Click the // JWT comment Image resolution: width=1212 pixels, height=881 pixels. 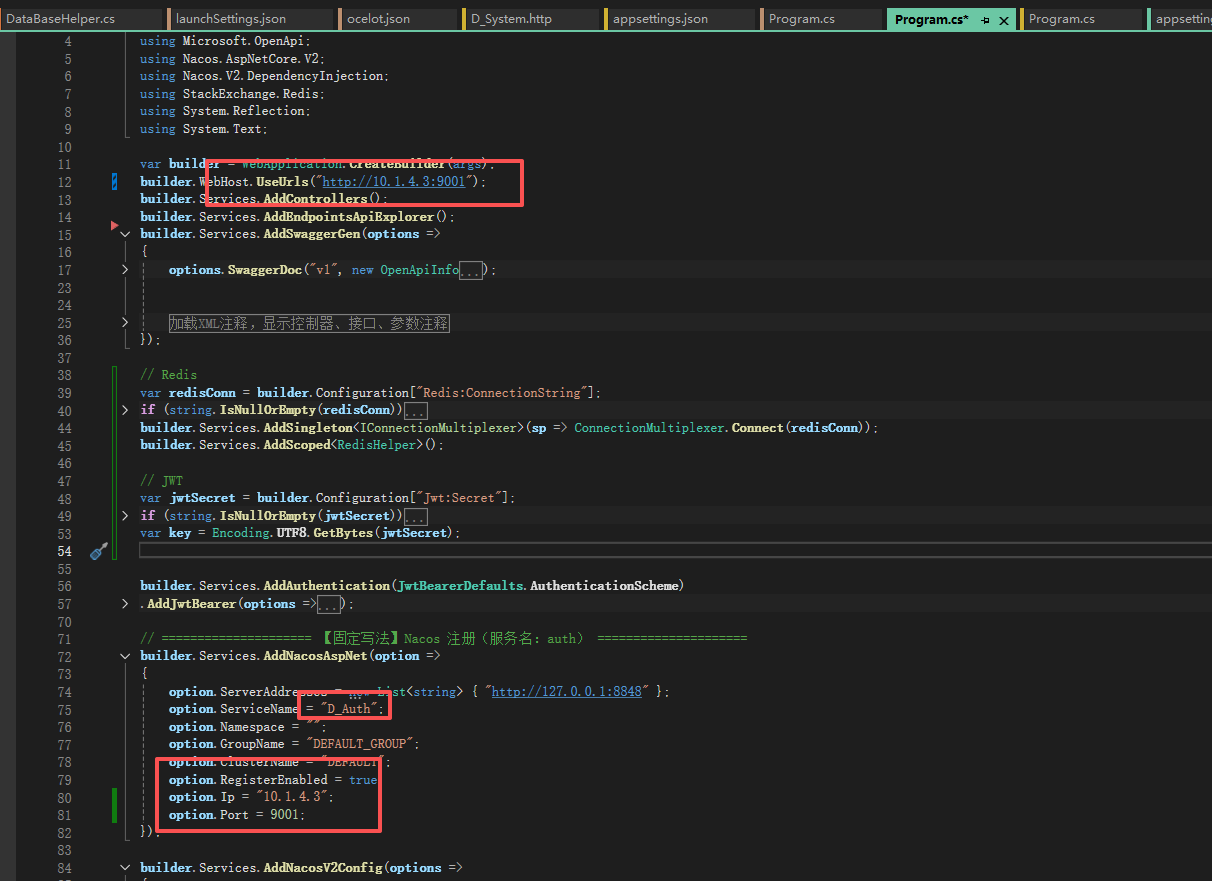coord(161,481)
